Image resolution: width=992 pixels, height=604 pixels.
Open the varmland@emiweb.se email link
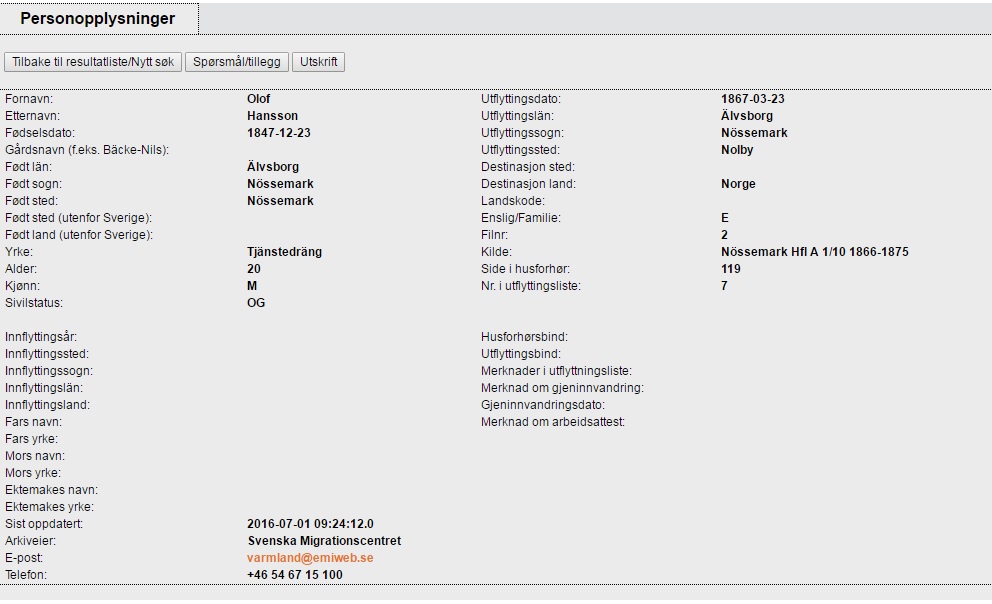(310, 558)
